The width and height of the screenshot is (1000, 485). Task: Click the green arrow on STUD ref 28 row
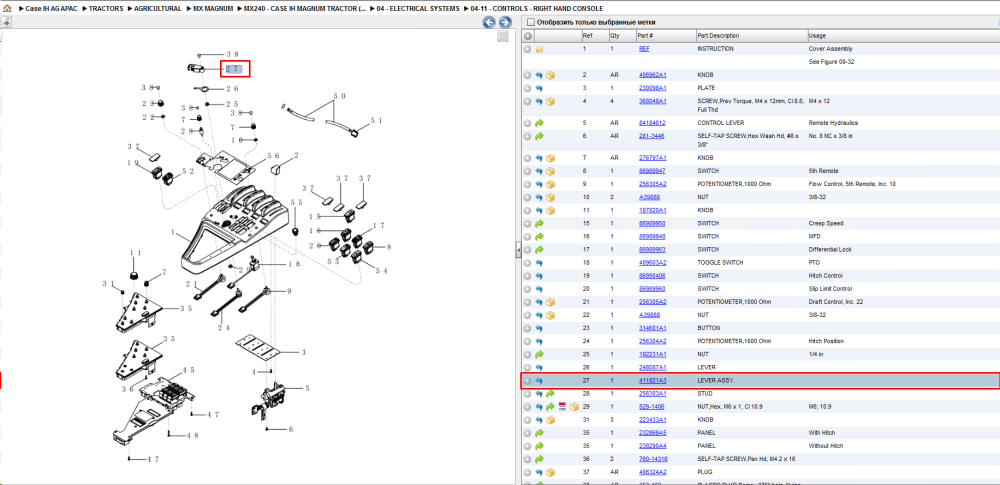click(x=550, y=394)
